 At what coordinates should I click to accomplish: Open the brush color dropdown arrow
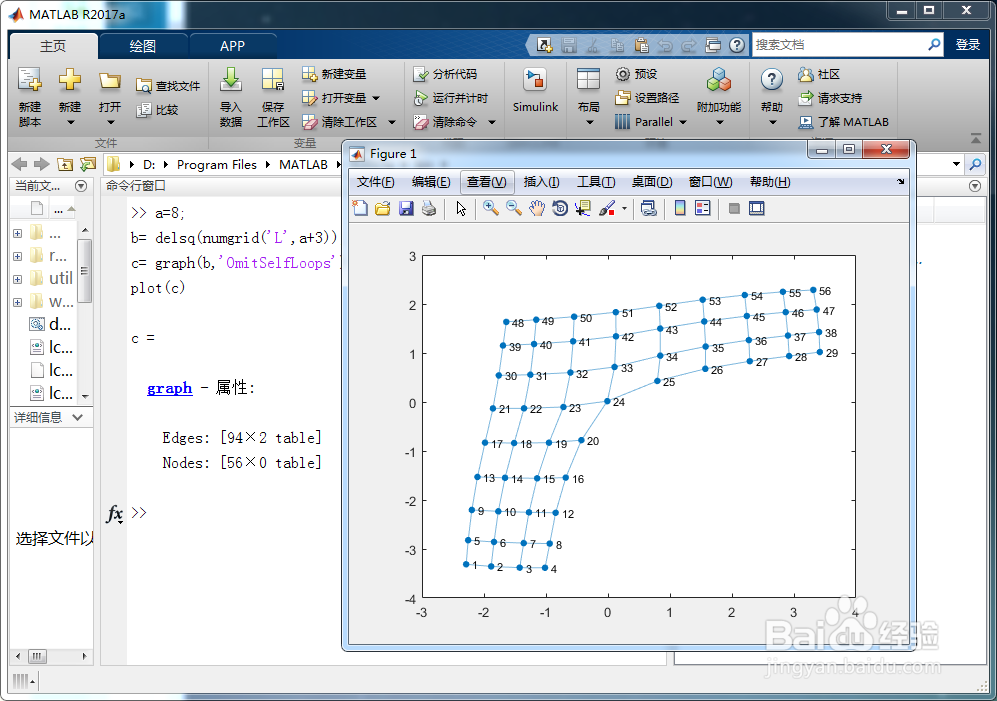(x=624, y=209)
